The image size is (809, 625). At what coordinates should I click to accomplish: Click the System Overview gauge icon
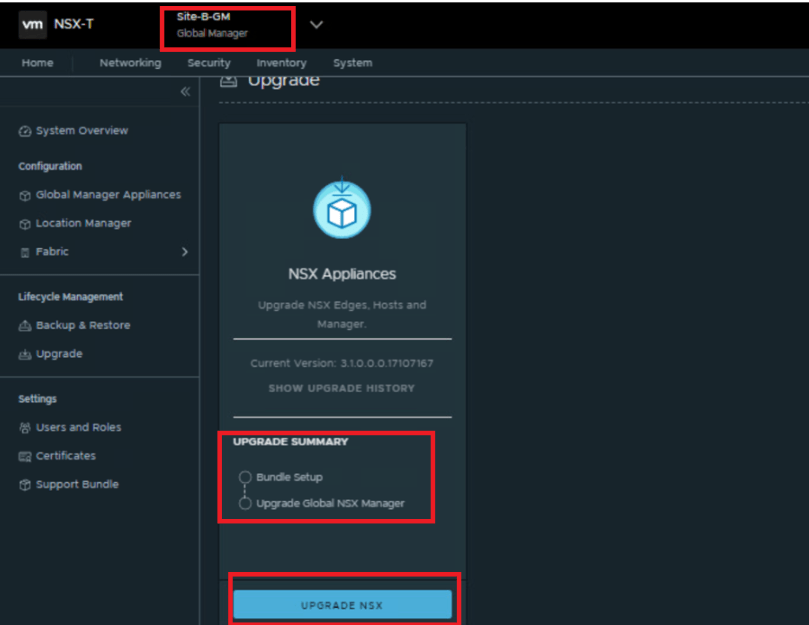(x=25, y=131)
